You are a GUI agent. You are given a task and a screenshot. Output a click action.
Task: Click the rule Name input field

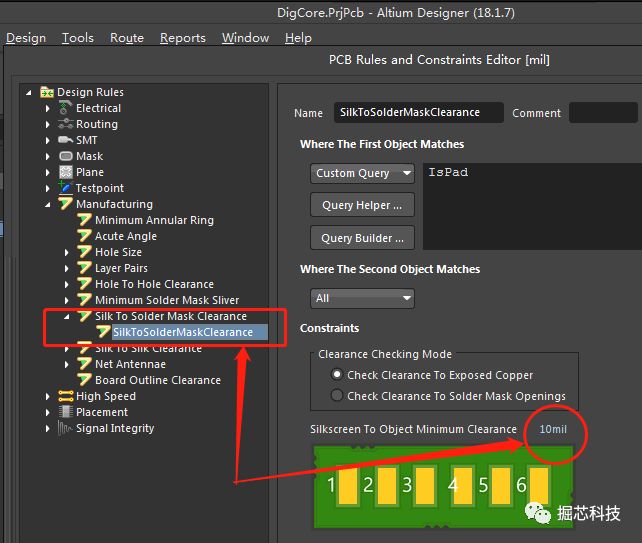click(x=418, y=113)
